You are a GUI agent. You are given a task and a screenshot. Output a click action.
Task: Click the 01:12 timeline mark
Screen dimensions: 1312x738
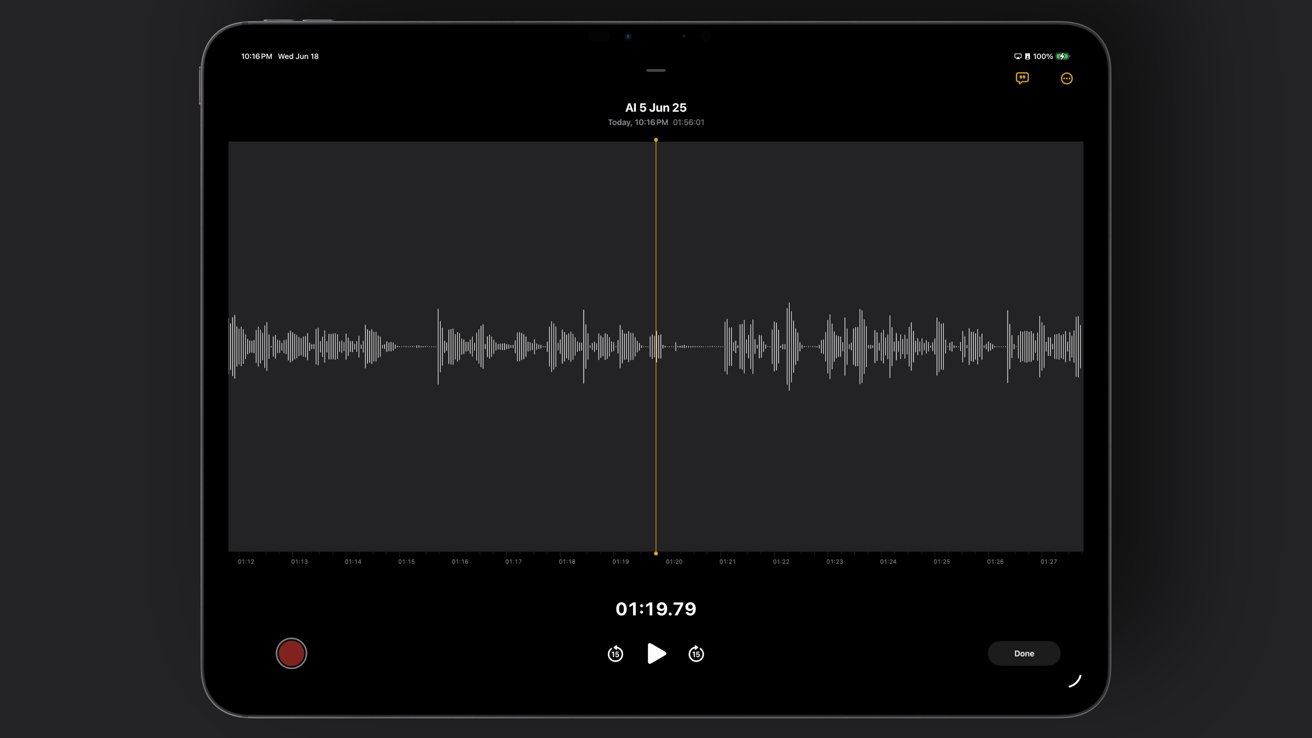[x=246, y=562]
